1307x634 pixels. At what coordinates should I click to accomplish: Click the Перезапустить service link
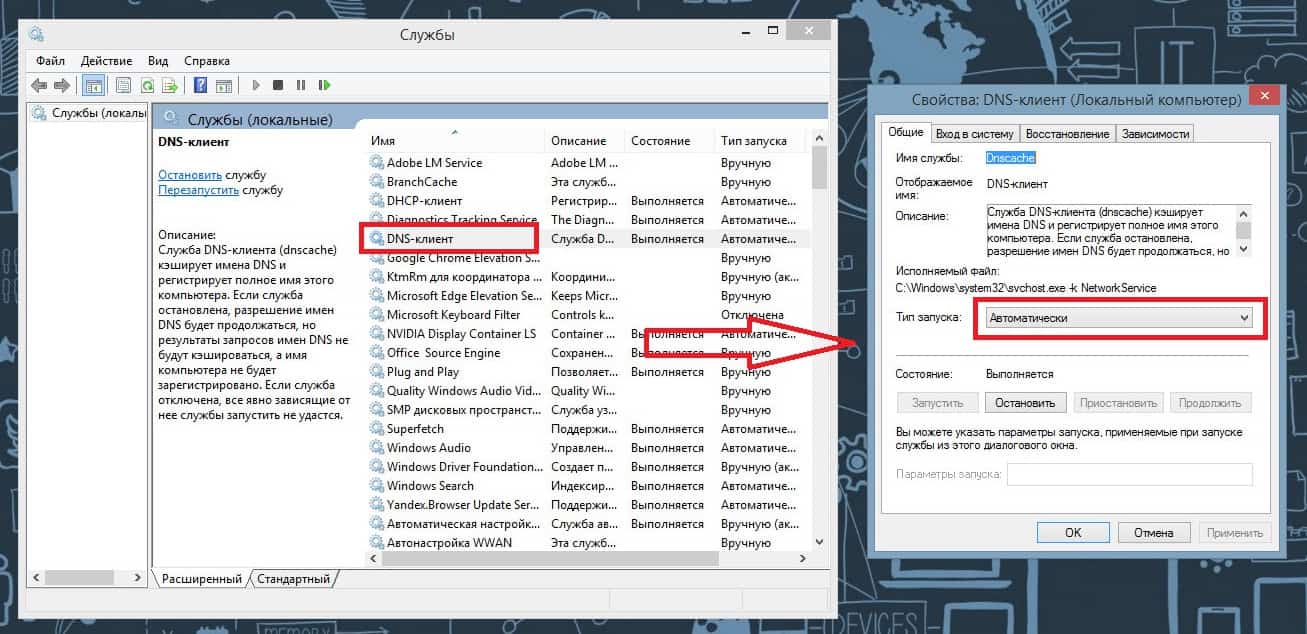pyautogui.click(x=197, y=190)
